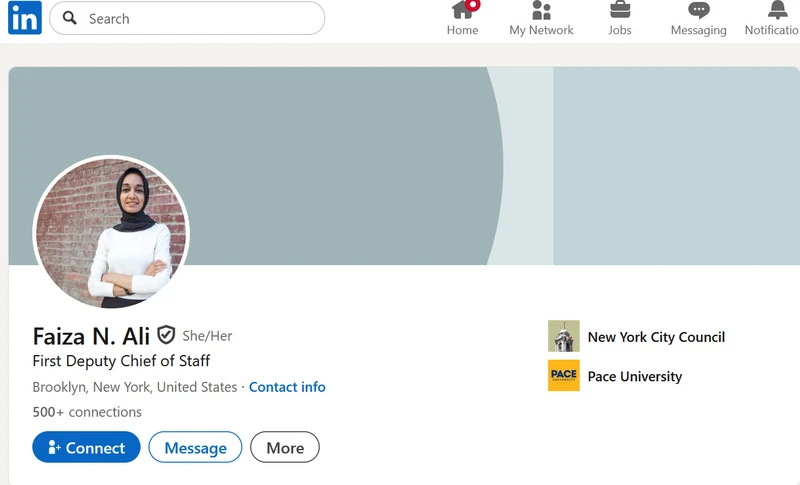The image size is (800, 485).
Task: Open the circular profile photo
Action: [x=111, y=232]
